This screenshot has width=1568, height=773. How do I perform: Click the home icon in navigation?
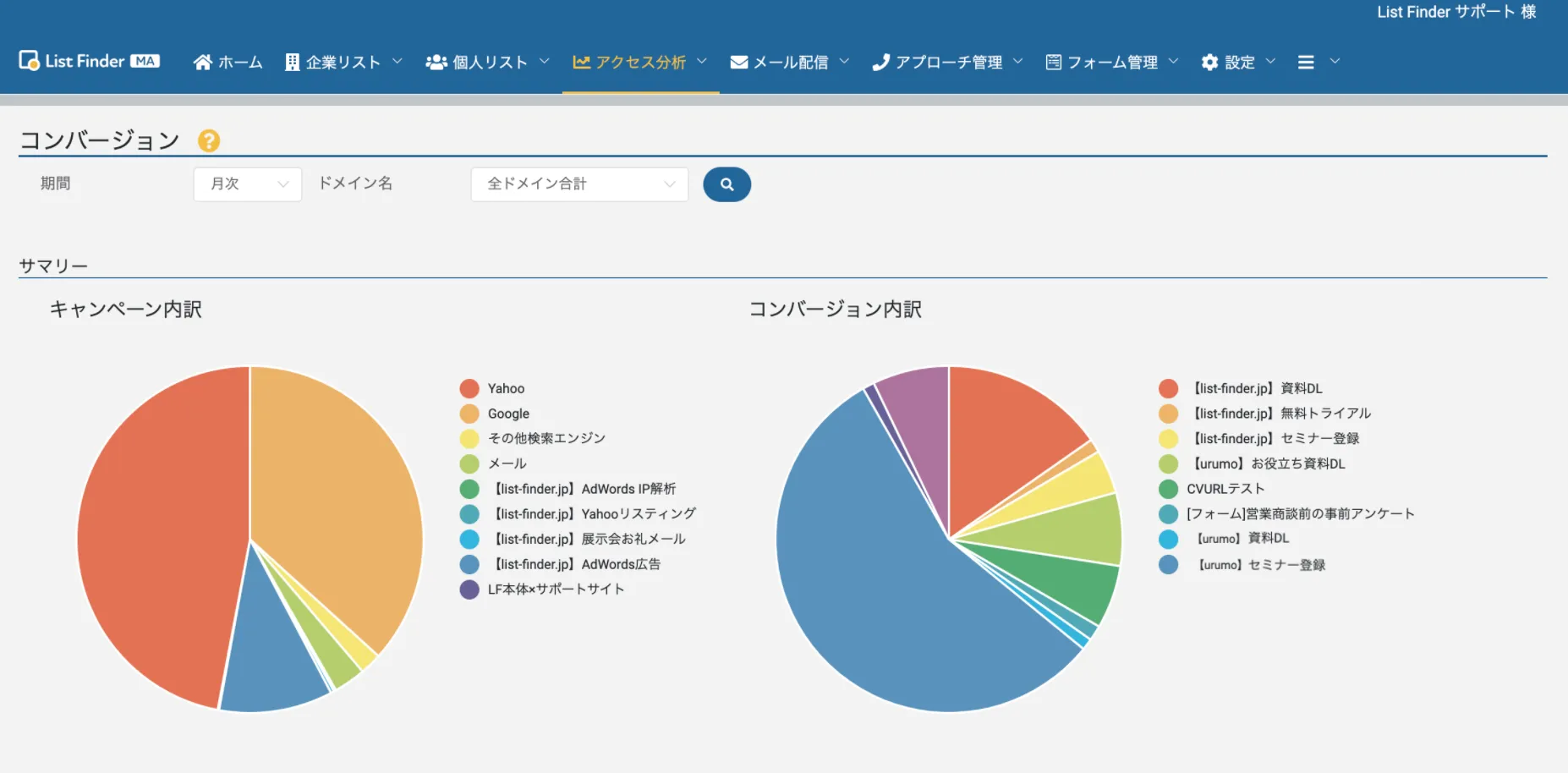pos(202,62)
